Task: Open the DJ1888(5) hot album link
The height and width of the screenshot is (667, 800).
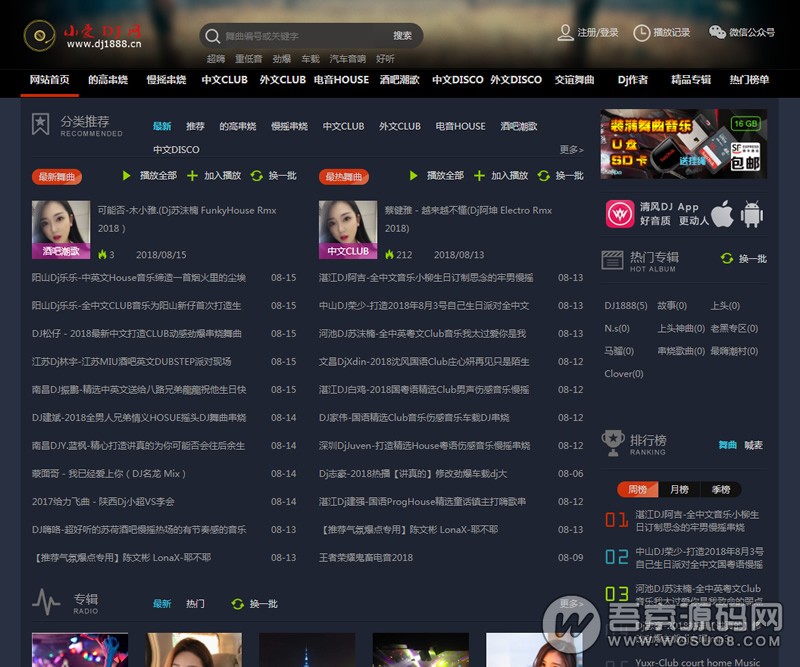Action: point(626,305)
